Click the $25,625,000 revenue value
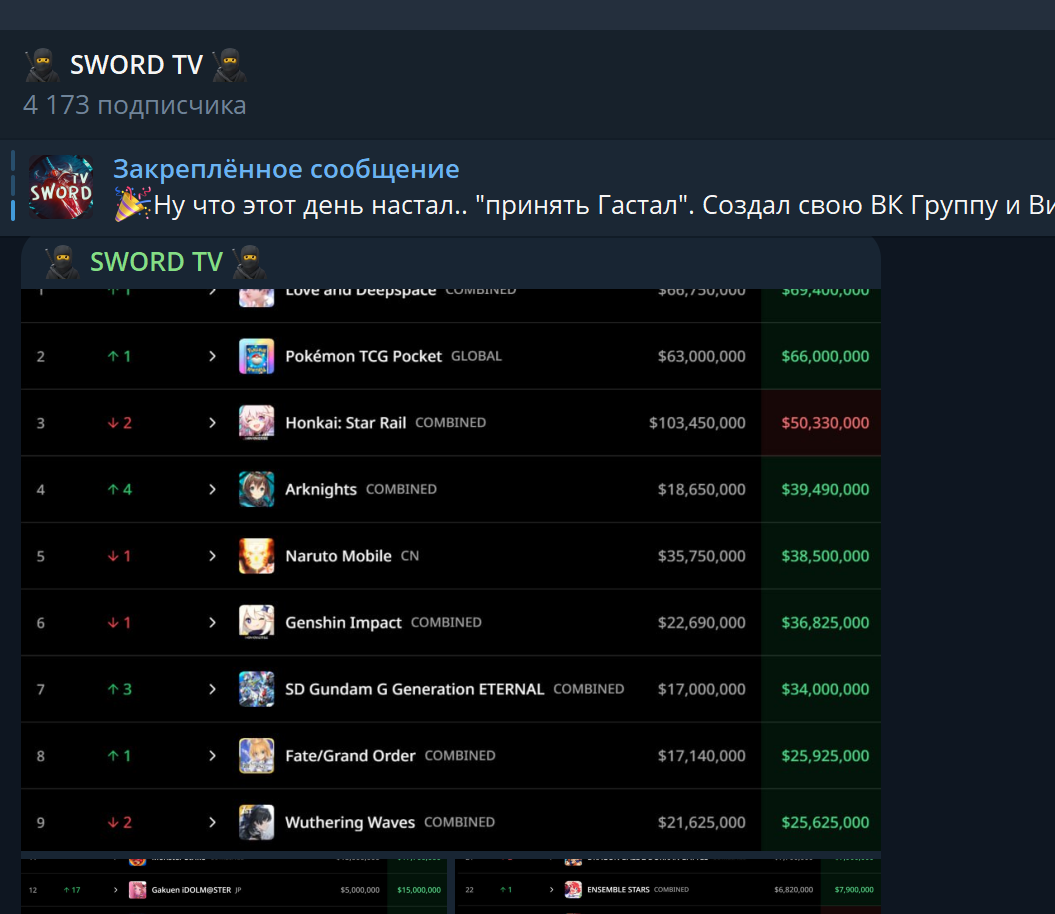The width and height of the screenshot is (1055, 914). point(825,822)
